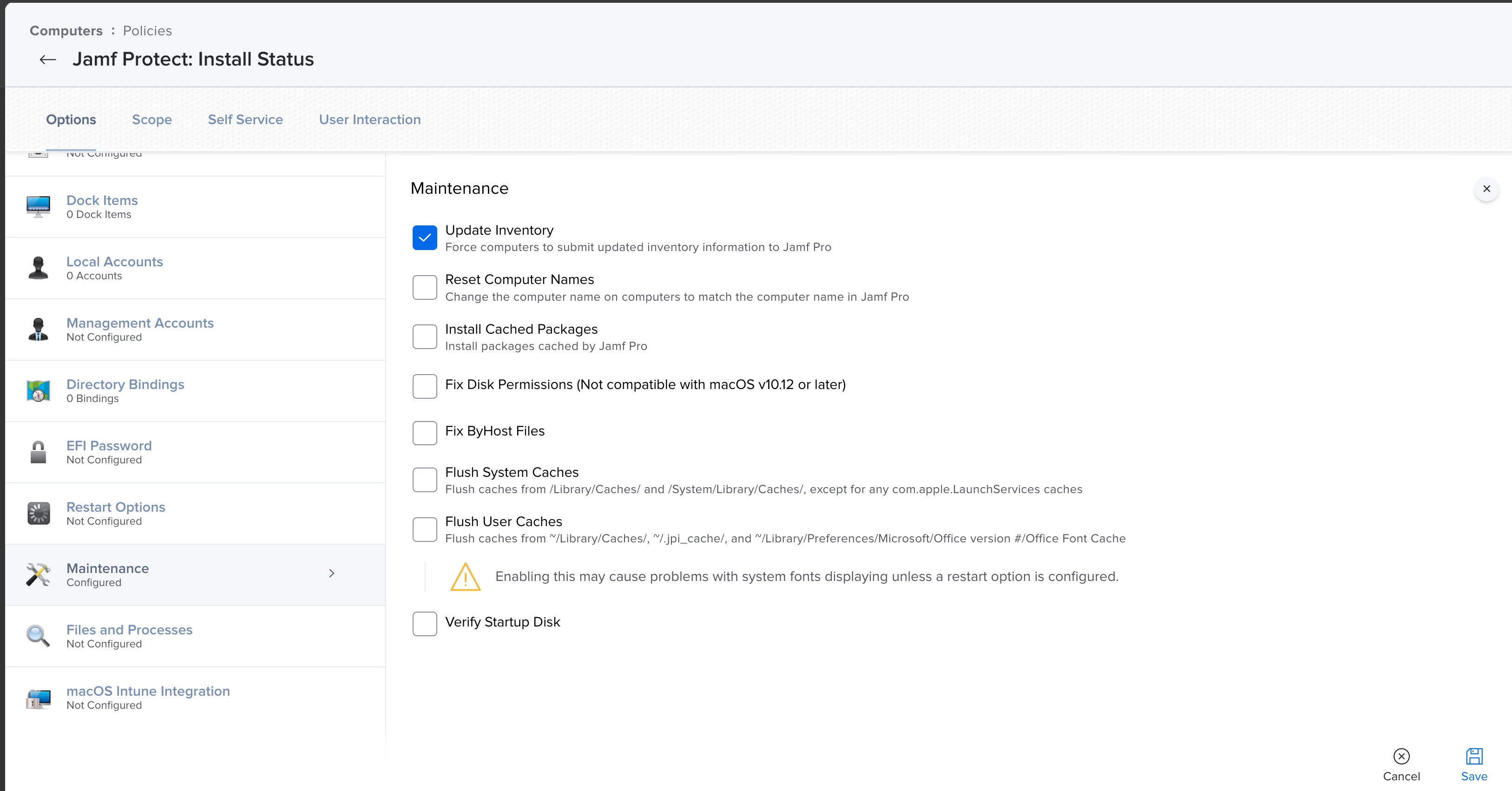
Task: Enable the Verify Startup Disk checkbox
Action: (425, 624)
